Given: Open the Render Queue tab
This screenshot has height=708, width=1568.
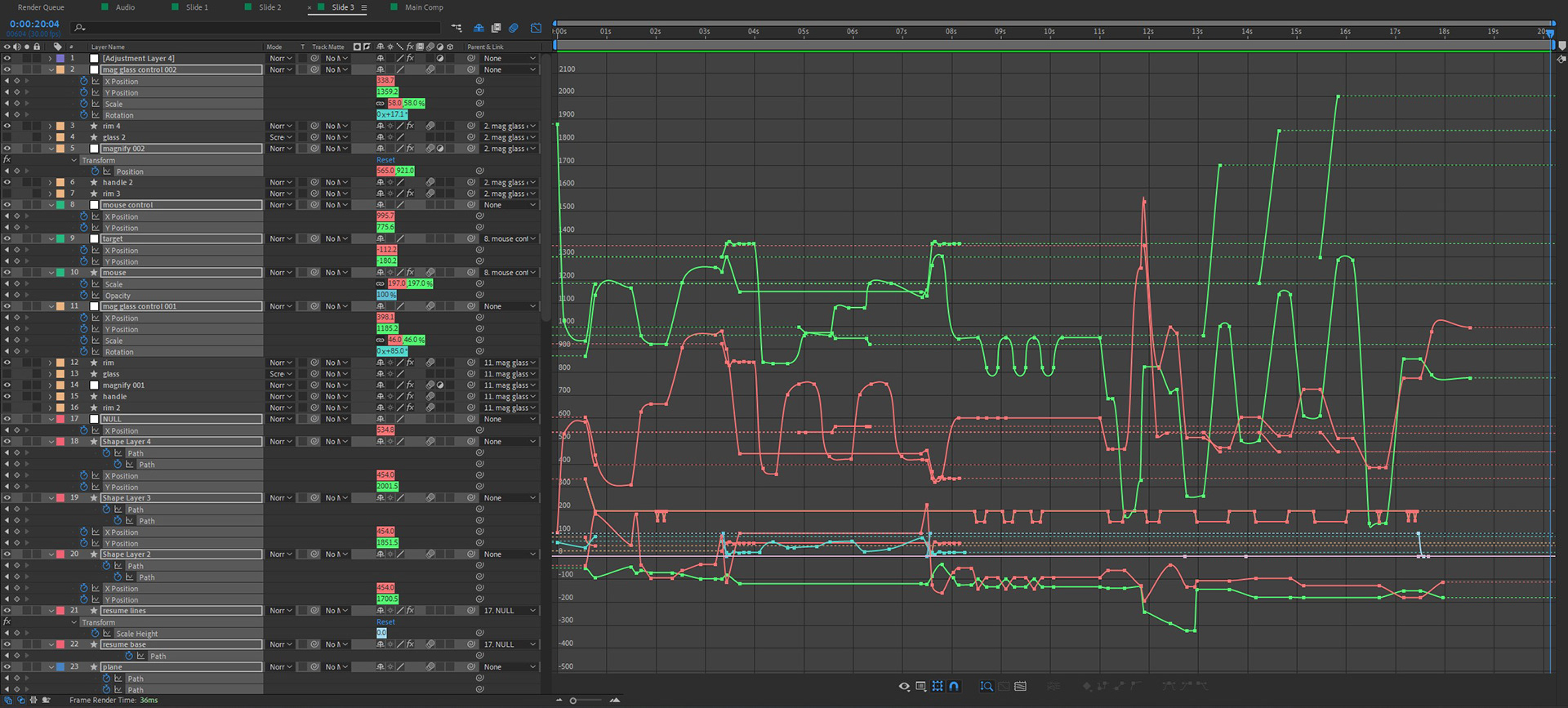Looking at the screenshot, I should tap(41, 7).
